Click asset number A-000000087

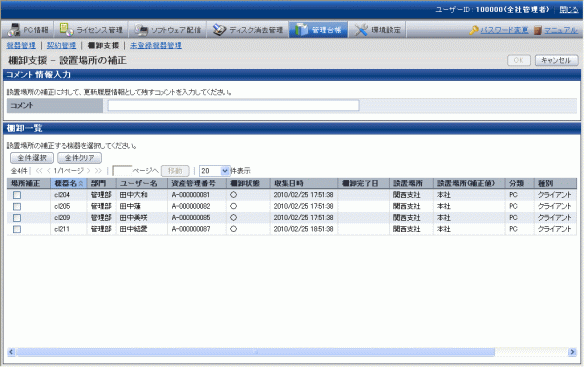click(x=191, y=229)
